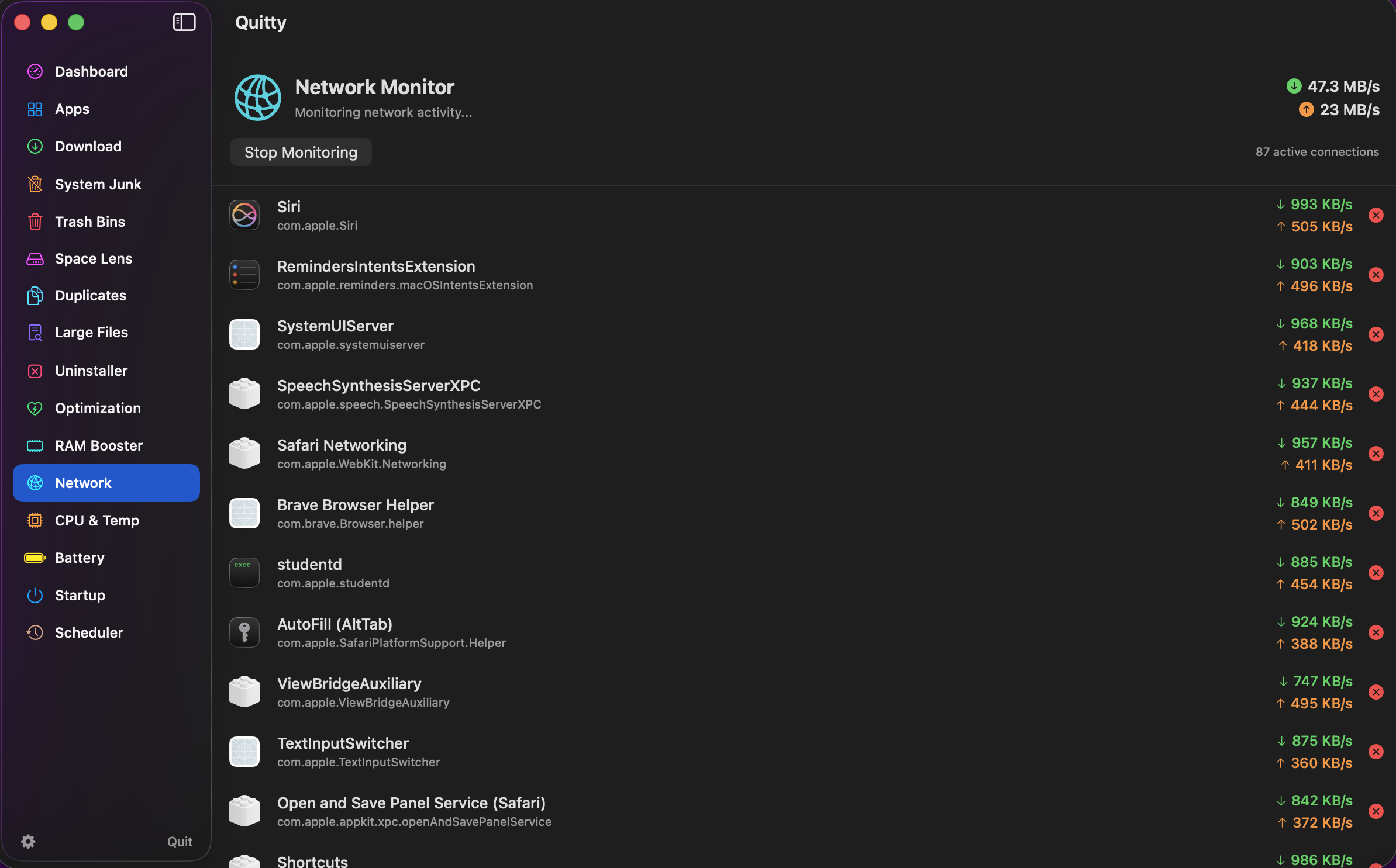
Task: Toggle the sidebar visibility icon
Action: click(x=184, y=22)
